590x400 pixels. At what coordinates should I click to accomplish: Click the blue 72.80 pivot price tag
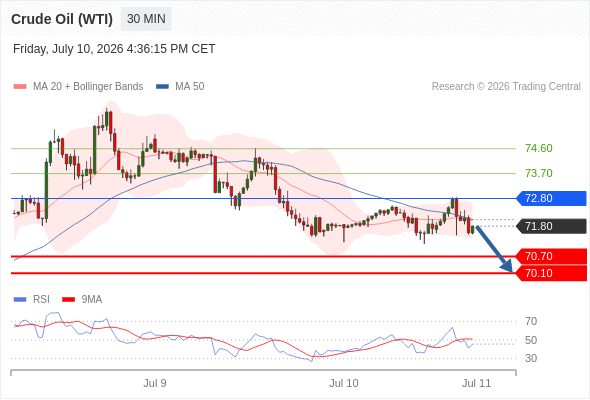551,198
